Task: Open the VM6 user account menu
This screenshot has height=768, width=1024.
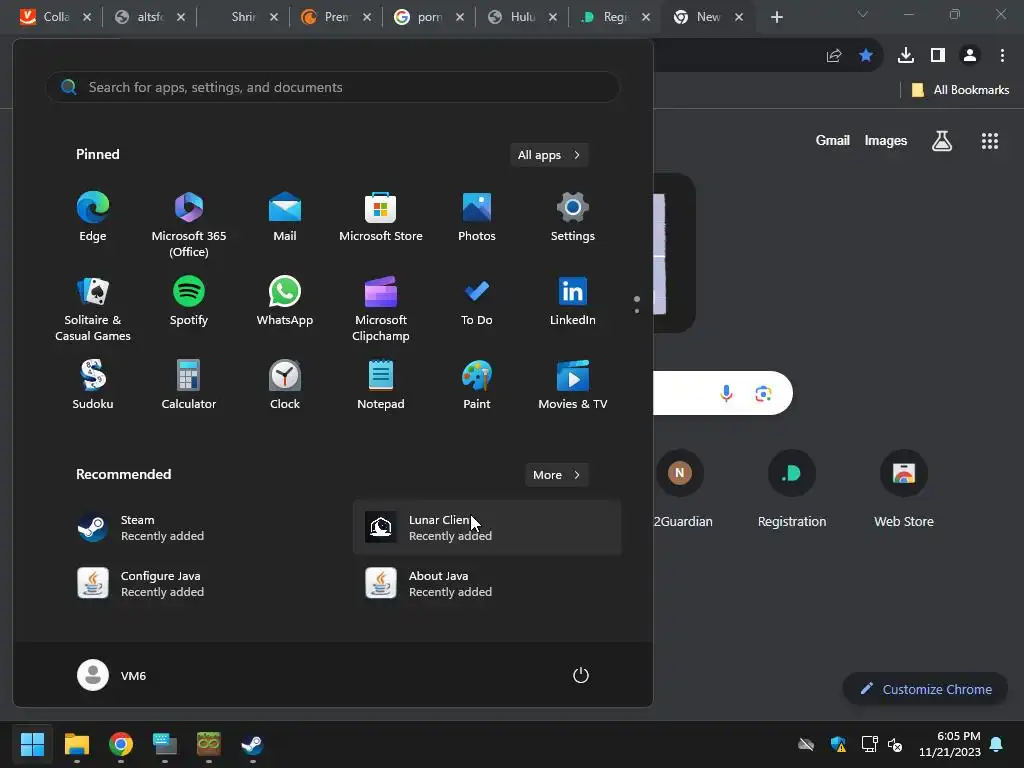Action: click(x=112, y=675)
